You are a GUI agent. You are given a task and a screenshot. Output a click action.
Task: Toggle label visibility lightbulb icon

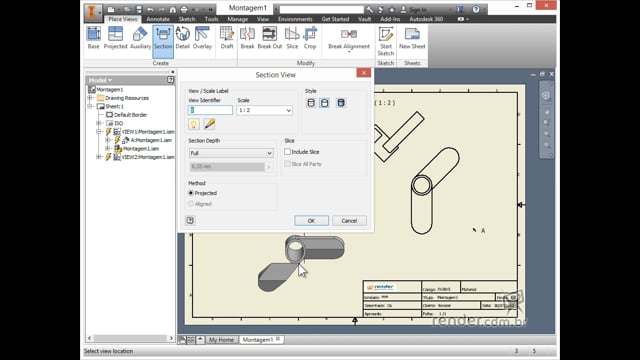(194, 124)
